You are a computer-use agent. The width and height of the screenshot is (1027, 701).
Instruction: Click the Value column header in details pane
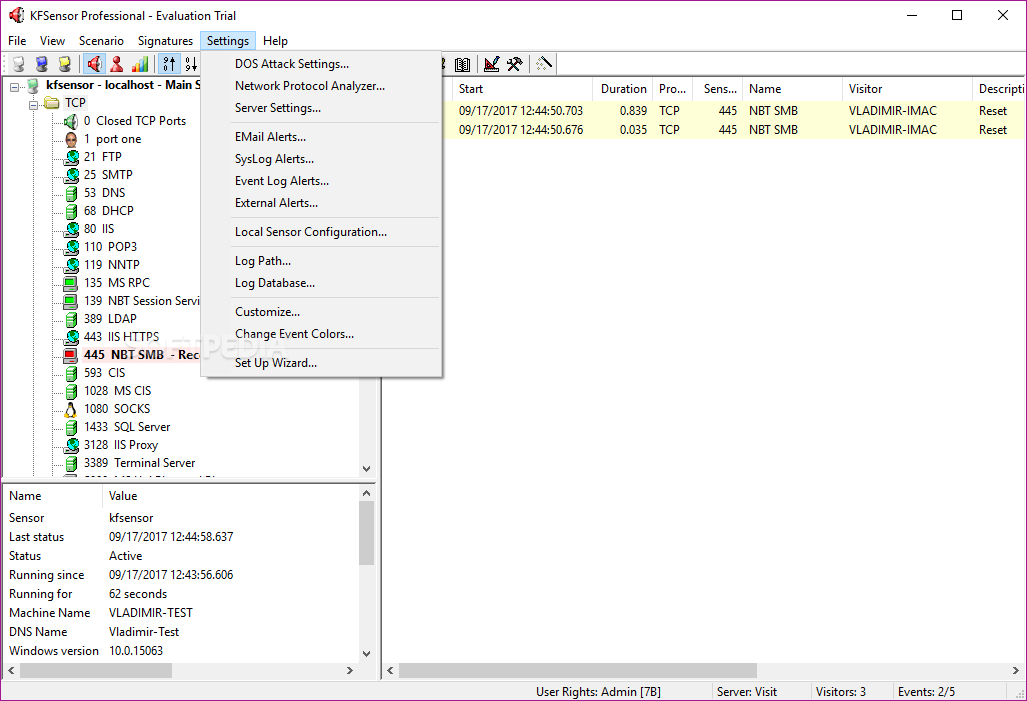[x=230, y=496]
